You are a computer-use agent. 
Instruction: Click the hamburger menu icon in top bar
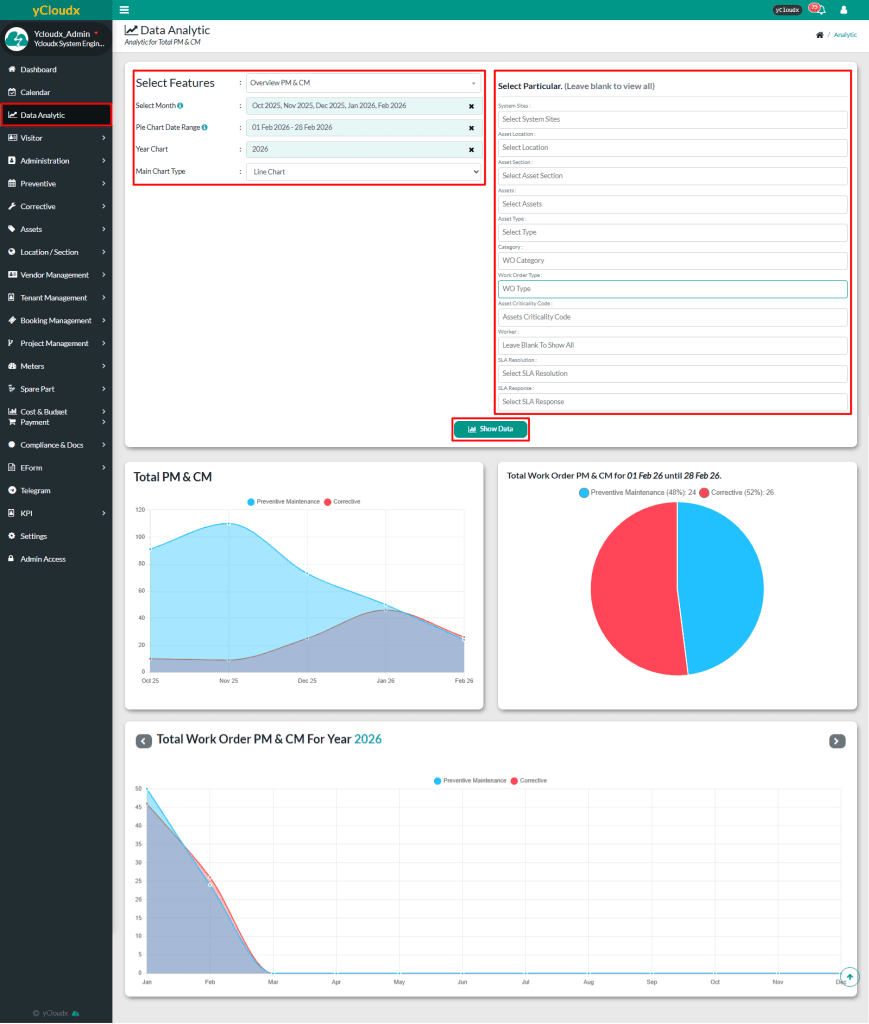point(124,9)
